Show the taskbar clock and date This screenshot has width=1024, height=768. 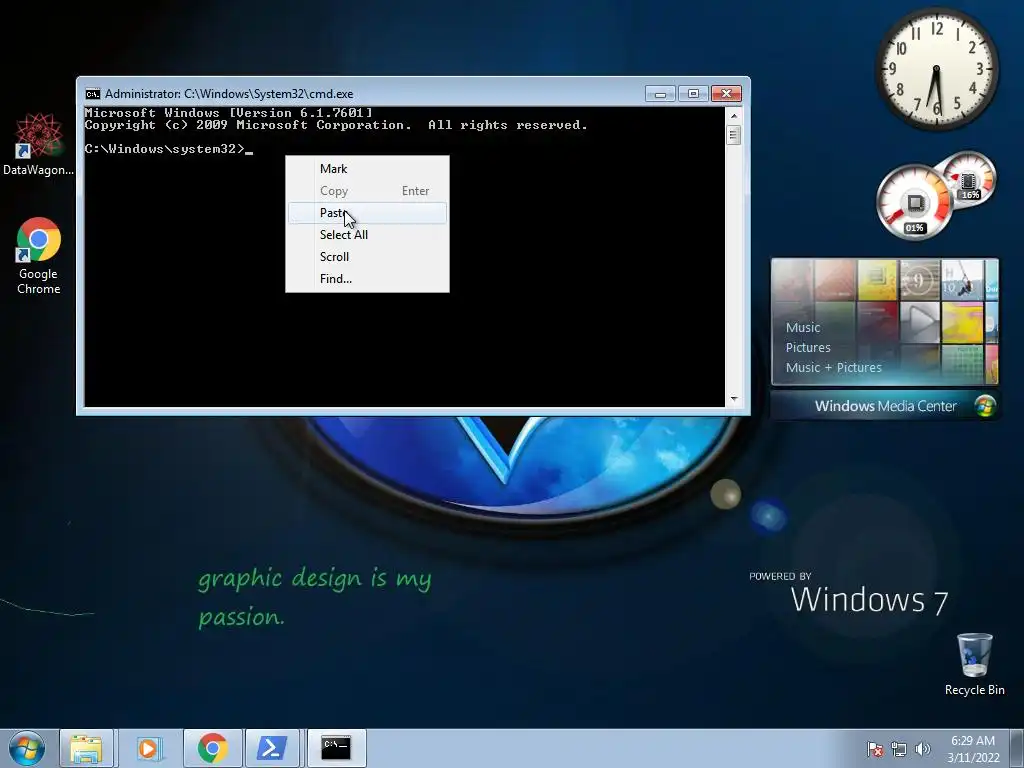[x=973, y=749]
